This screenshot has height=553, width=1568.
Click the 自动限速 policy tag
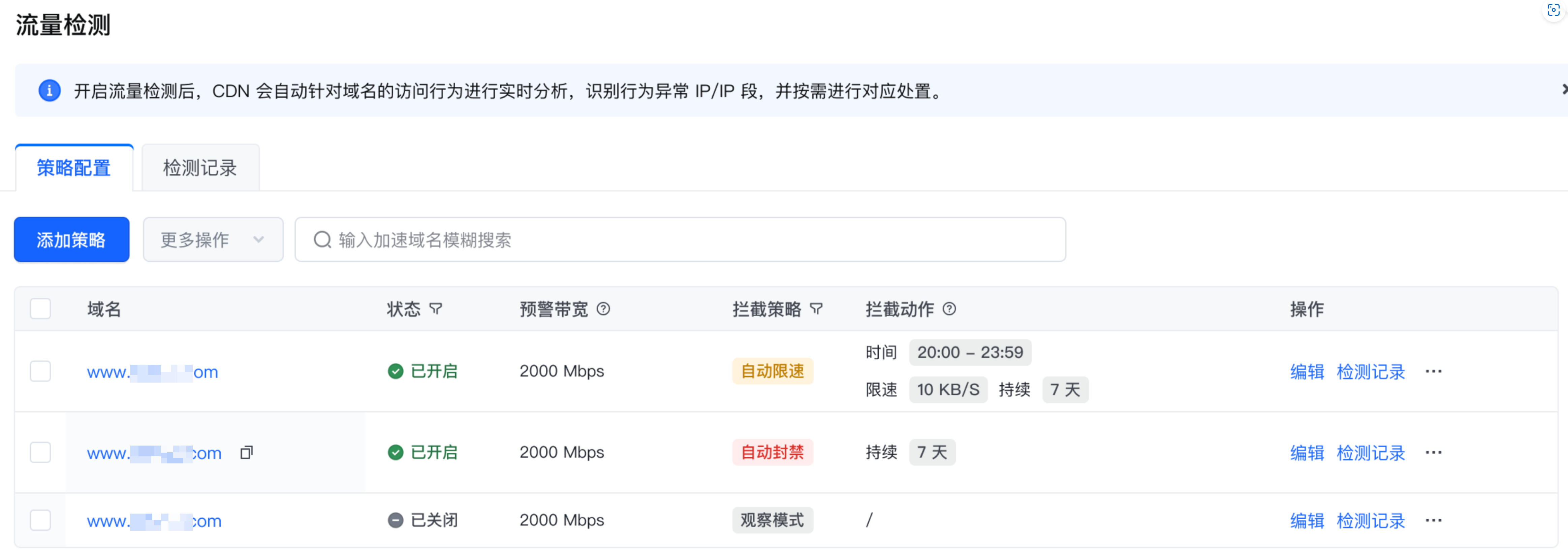pyautogui.click(x=773, y=371)
